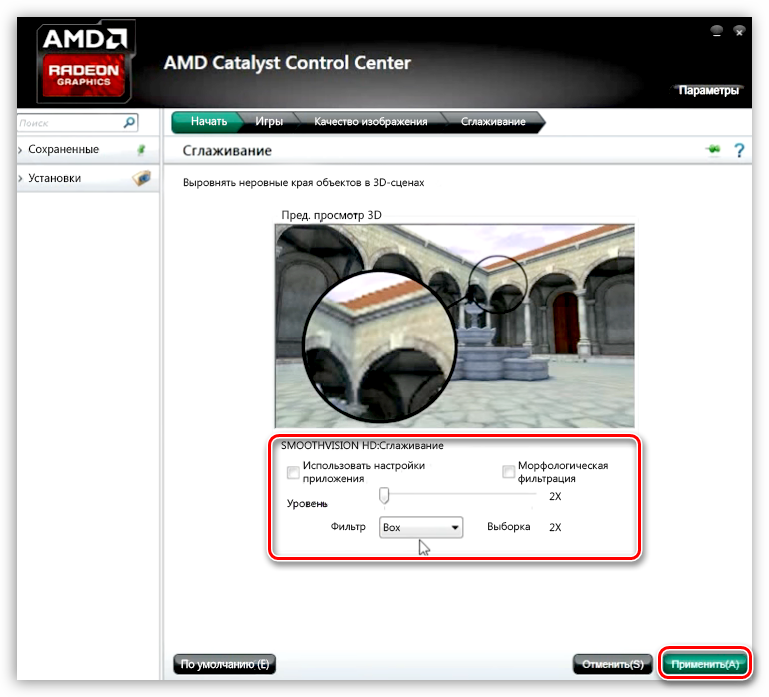Open the Фильтр dropdown showing Box
The width and height of the screenshot is (769, 697).
[421, 527]
